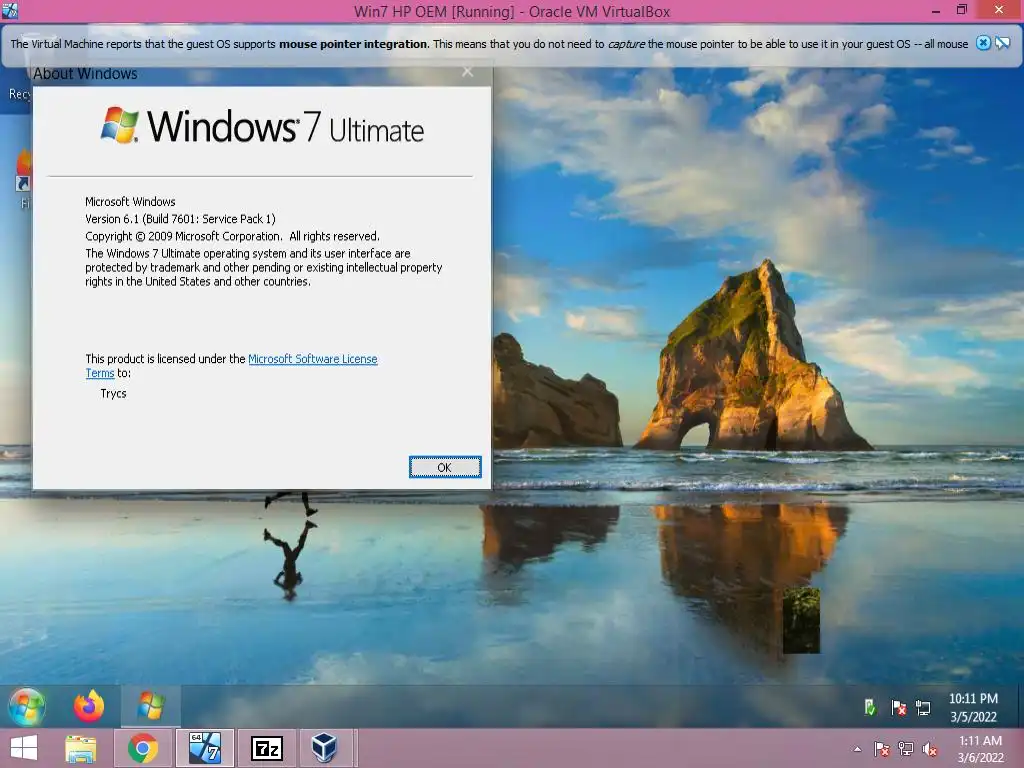The height and width of the screenshot is (768, 1024).
Task: Open host Action Center flag icon
Action: click(882, 749)
